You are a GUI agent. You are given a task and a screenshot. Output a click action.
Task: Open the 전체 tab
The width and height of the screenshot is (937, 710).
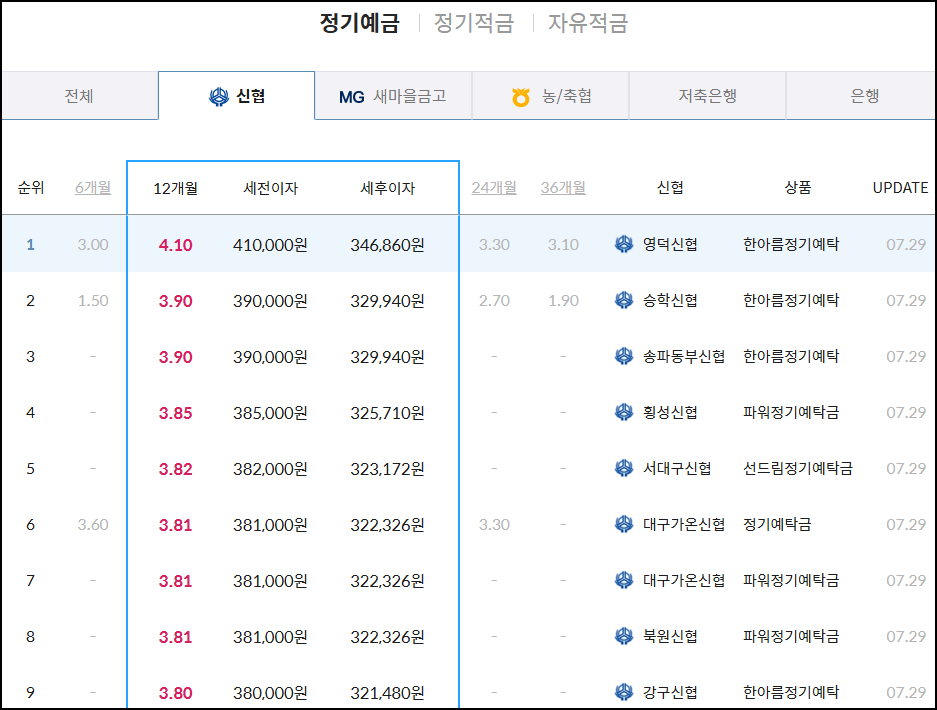[x=78, y=95]
